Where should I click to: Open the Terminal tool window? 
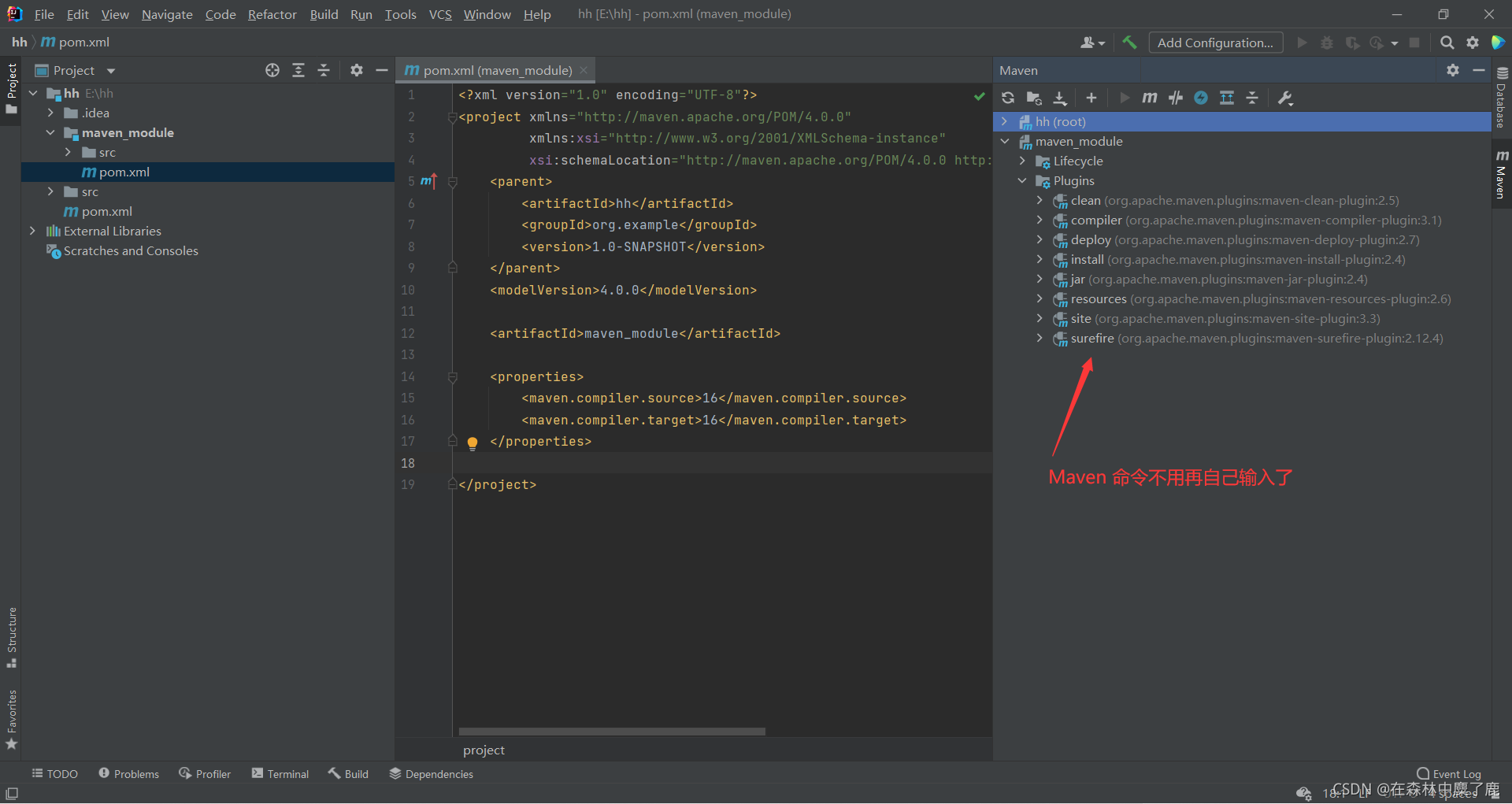[x=280, y=774]
